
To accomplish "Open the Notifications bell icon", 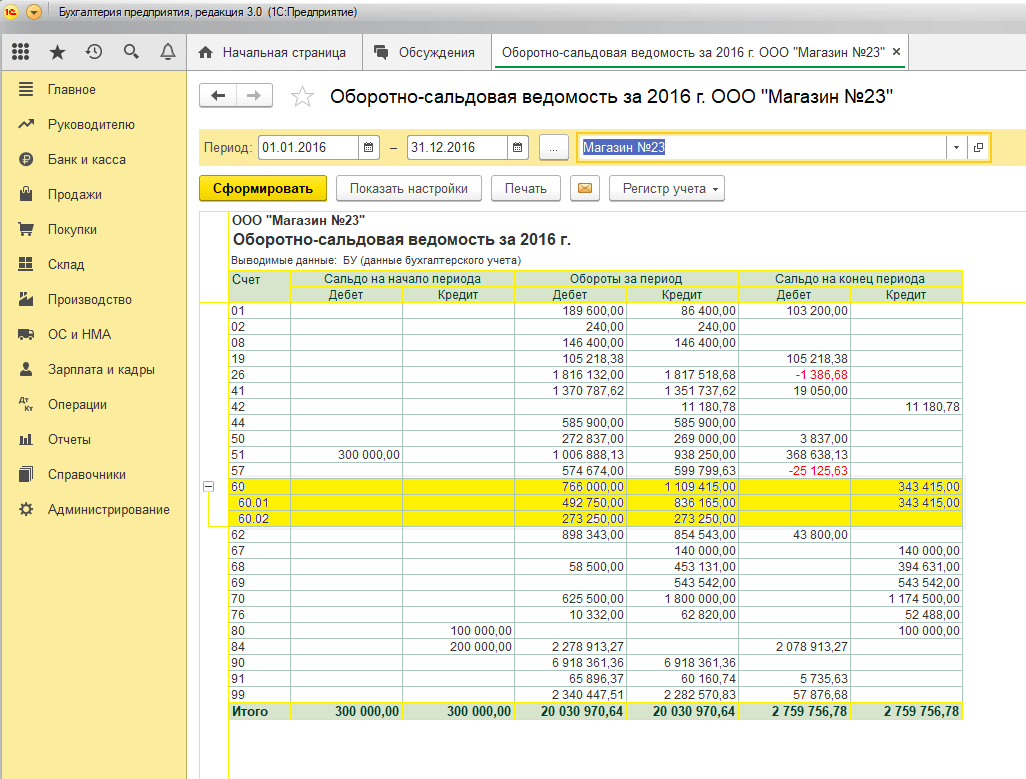I will coord(167,52).
